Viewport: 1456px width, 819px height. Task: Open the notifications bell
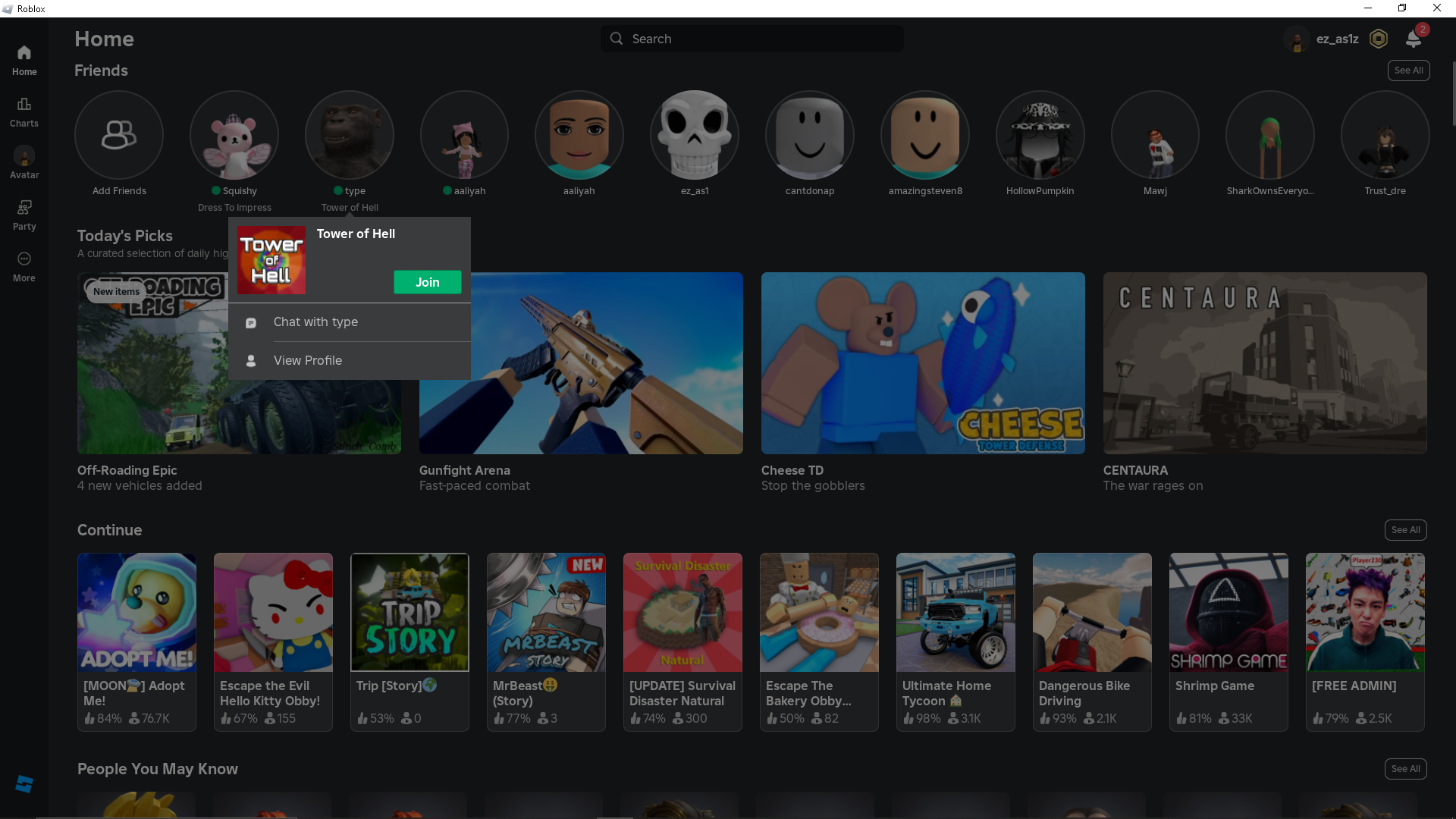pyautogui.click(x=1414, y=39)
